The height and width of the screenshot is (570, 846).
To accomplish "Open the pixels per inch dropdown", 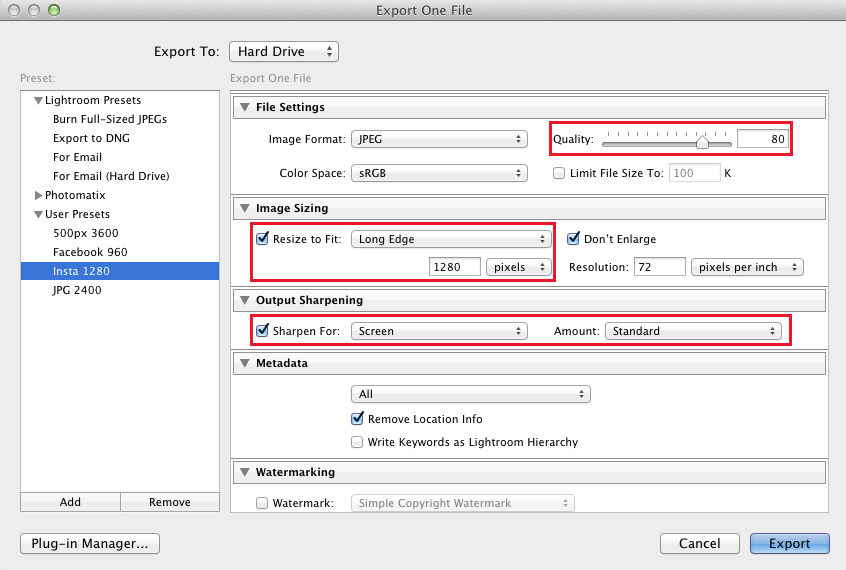I will [747, 267].
